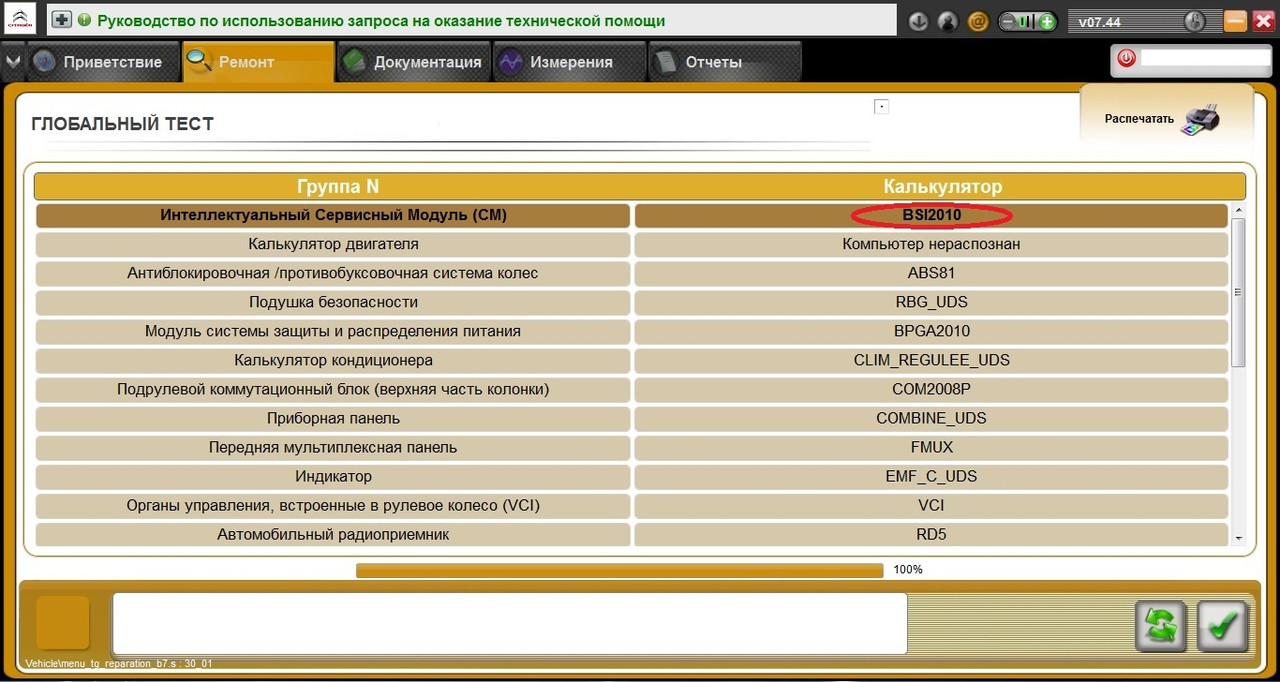The height and width of the screenshot is (682, 1280).
Task: Select Интеллектуальный Сервисный Модуль (СМ) row
Action: [333, 215]
